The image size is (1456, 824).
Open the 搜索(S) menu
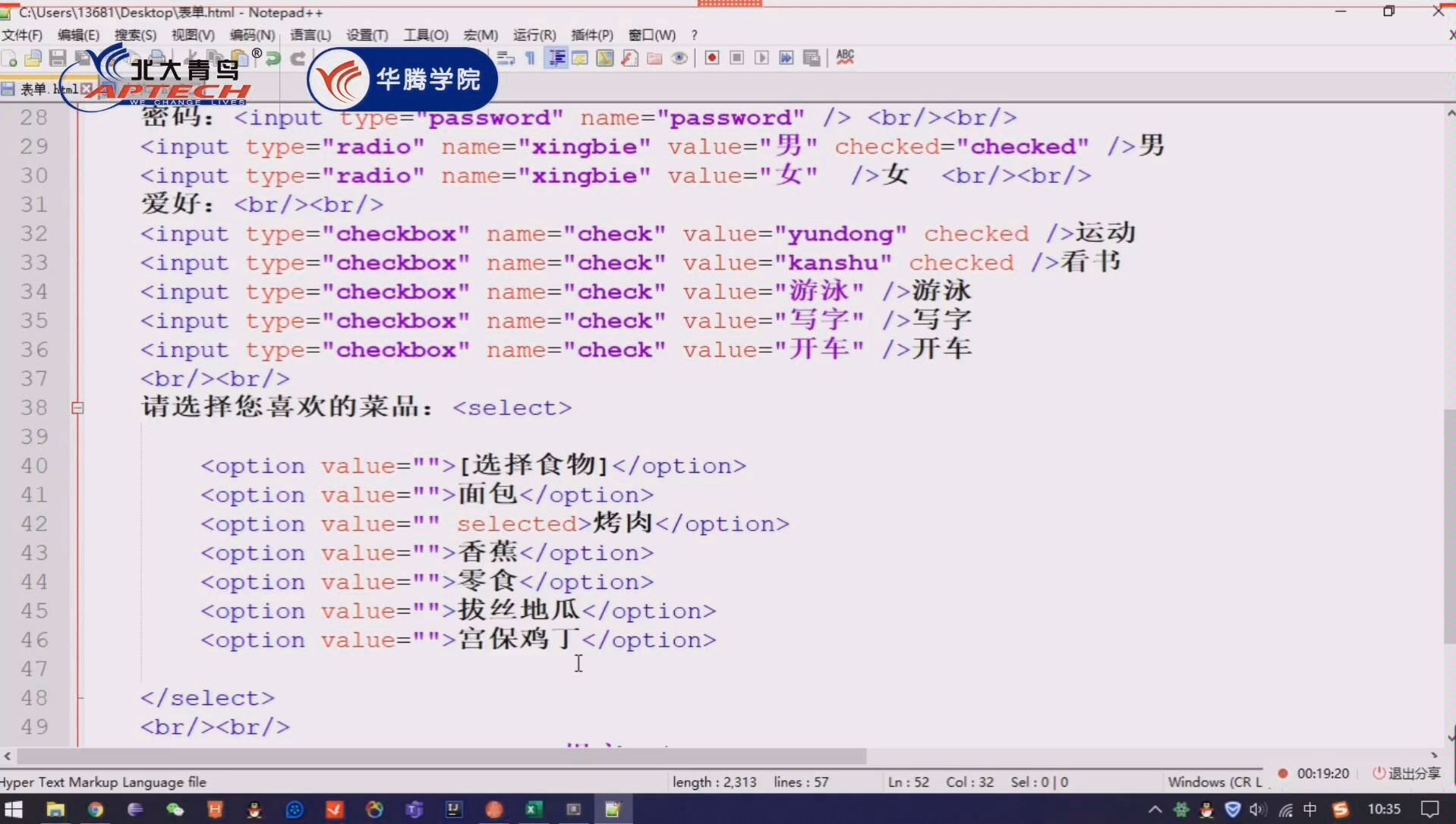pos(135,35)
